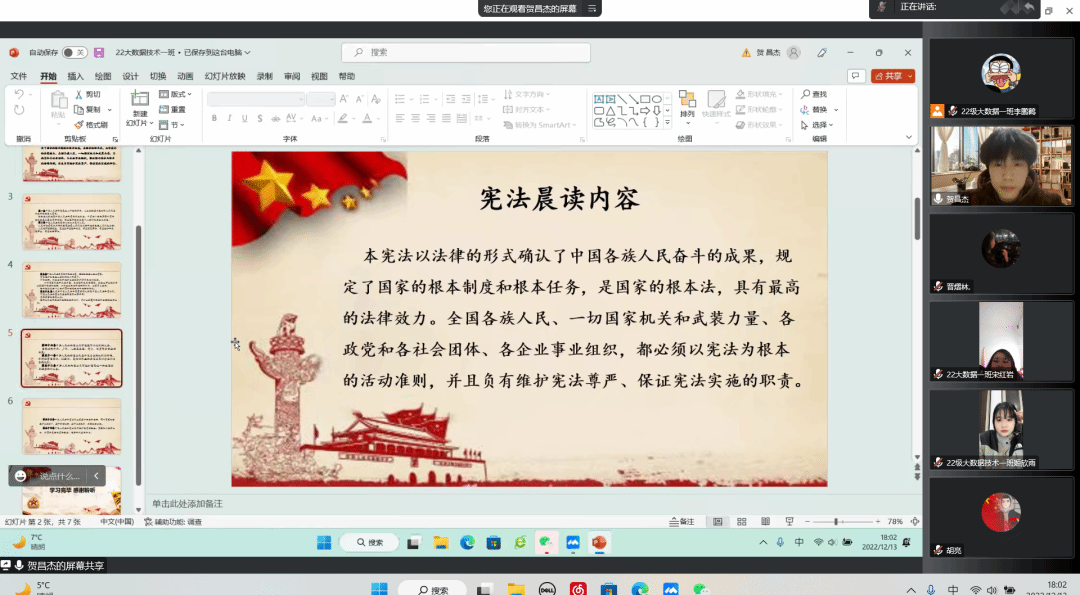Open the Insert (插入) tab
1080x595 pixels.
pos(75,76)
